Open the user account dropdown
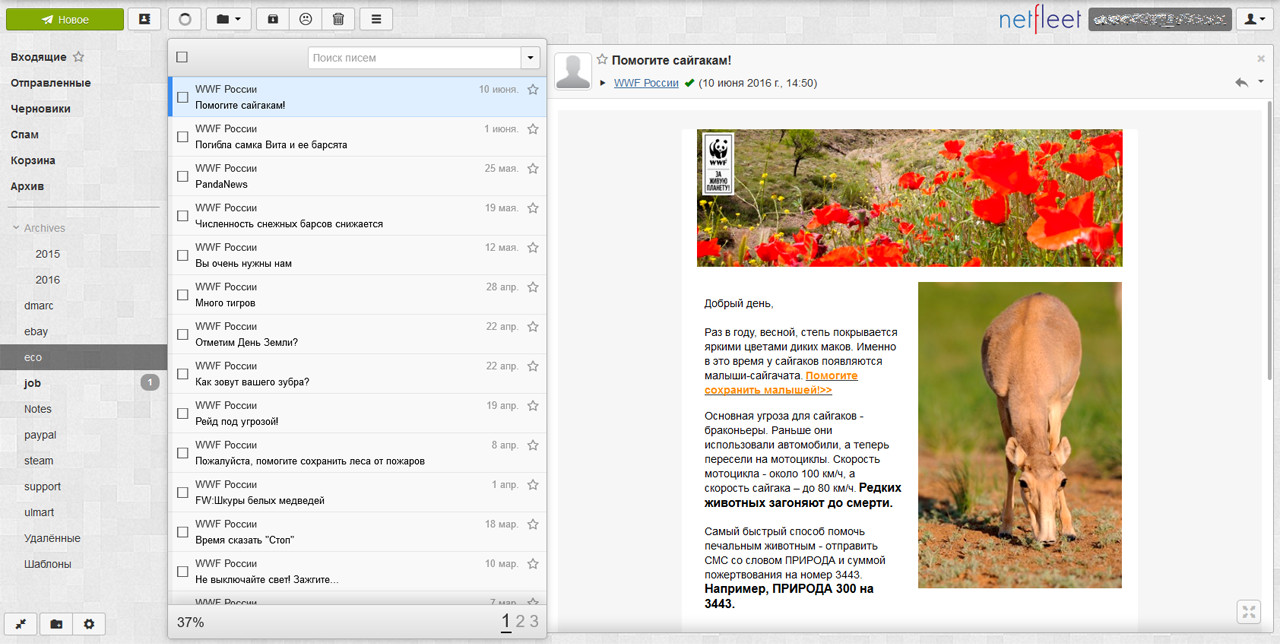Image resolution: width=1280 pixels, height=644 pixels. coord(1254,19)
